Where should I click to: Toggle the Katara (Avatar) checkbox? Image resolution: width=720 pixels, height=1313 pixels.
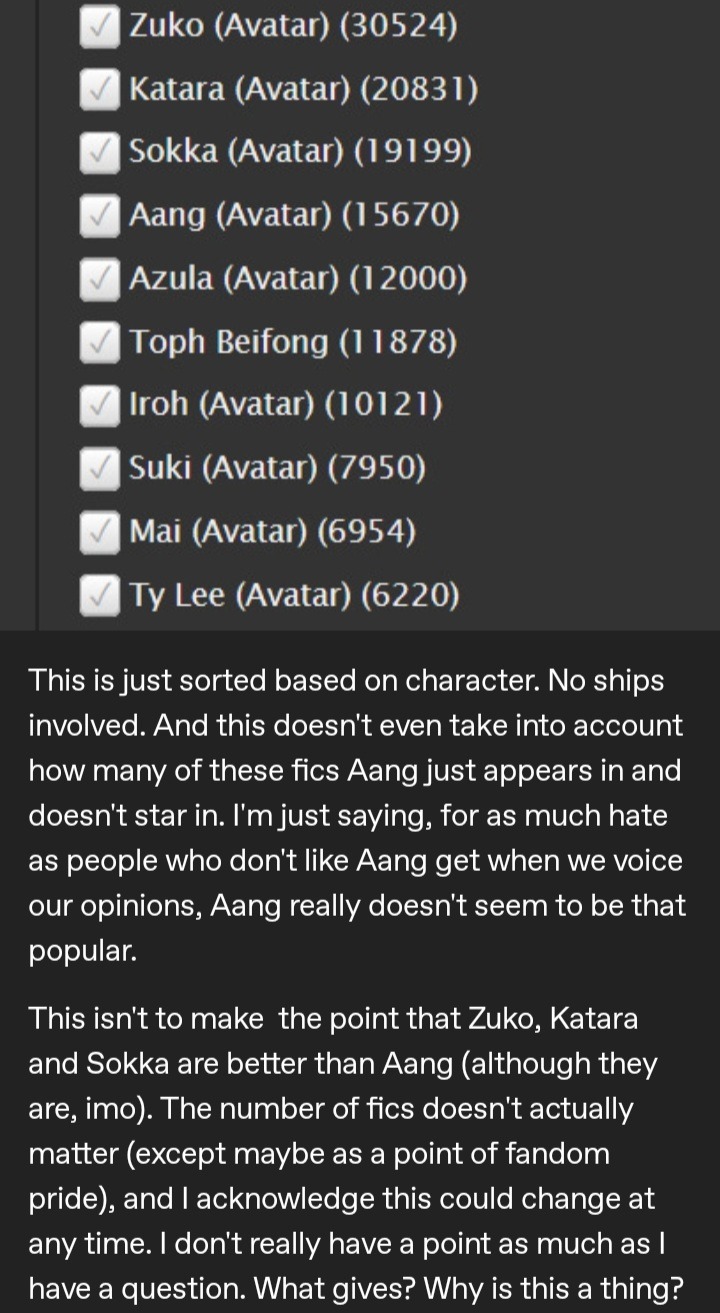(x=100, y=89)
